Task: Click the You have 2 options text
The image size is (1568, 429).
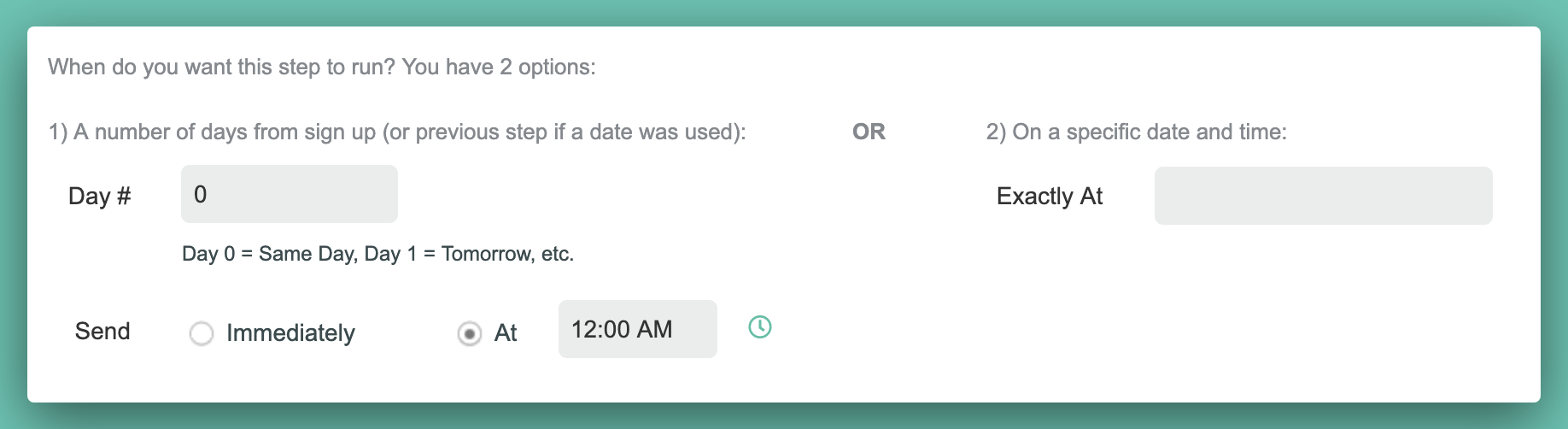Action: pos(499,68)
